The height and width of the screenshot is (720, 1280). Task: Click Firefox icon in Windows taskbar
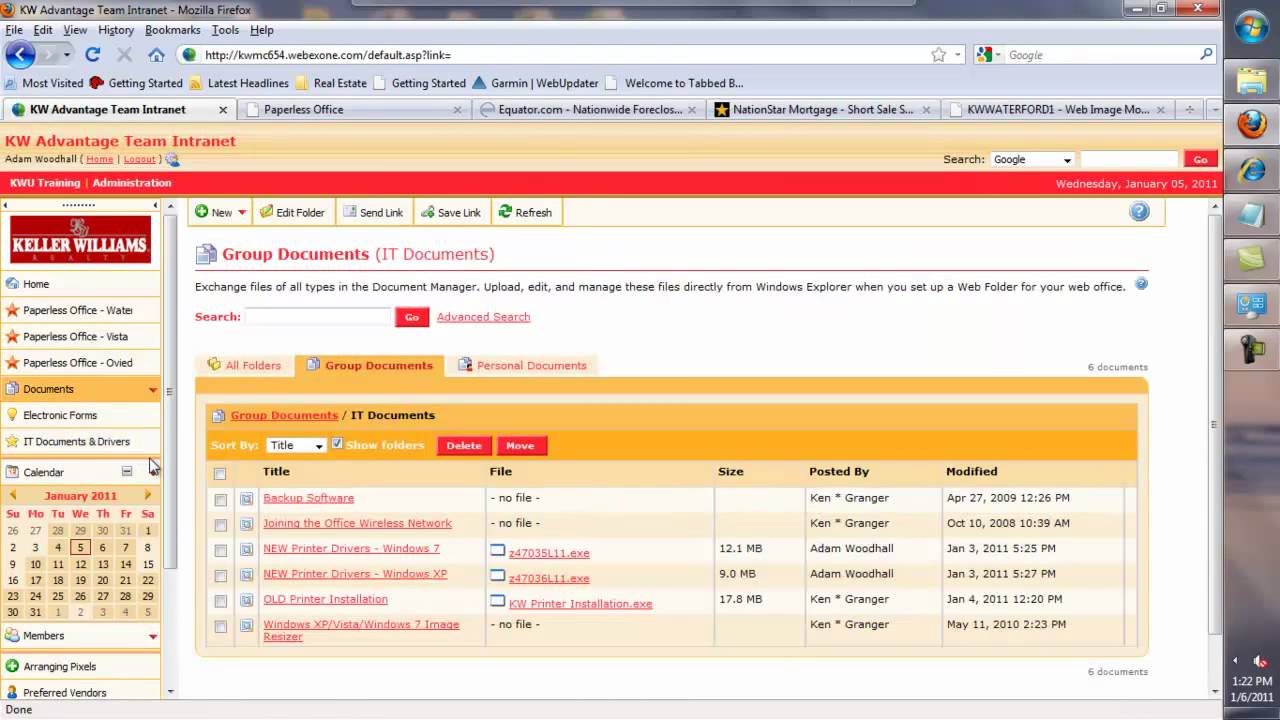pyautogui.click(x=1251, y=124)
